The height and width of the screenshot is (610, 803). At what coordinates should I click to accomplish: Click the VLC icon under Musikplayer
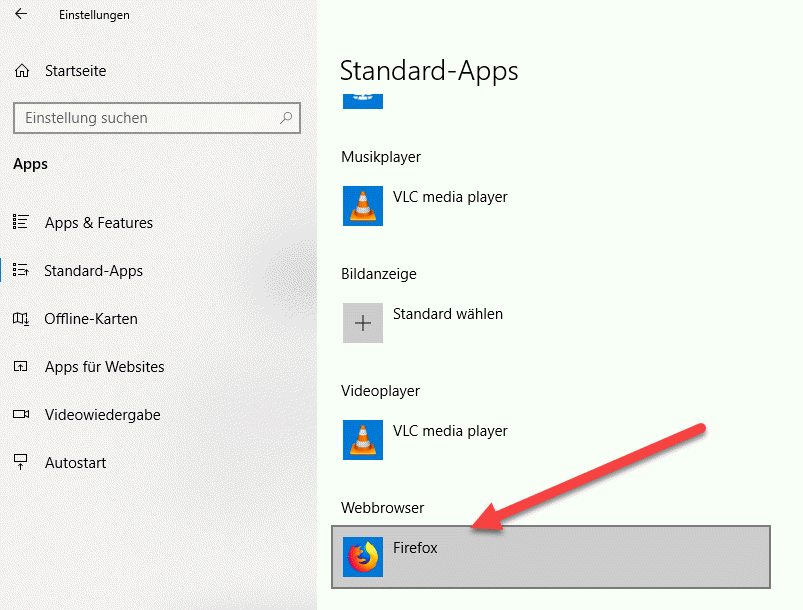363,206
